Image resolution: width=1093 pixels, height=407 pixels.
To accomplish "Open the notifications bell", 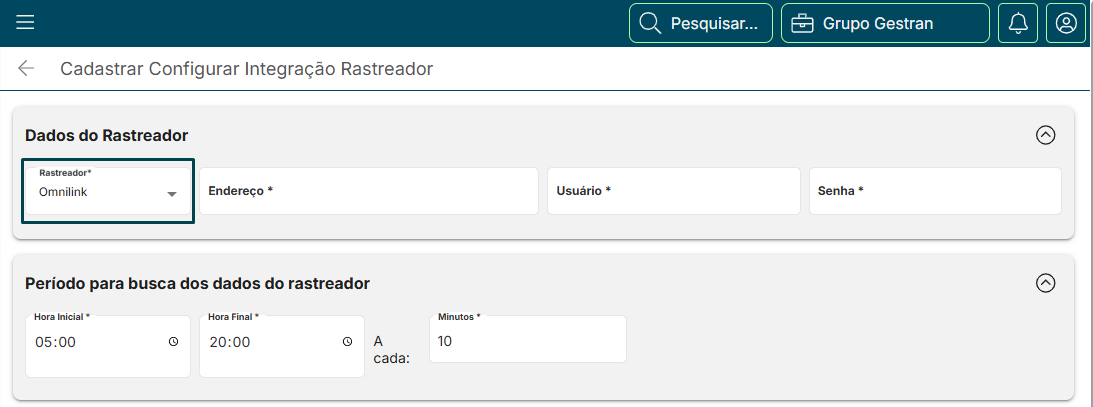I will 1018,23.
